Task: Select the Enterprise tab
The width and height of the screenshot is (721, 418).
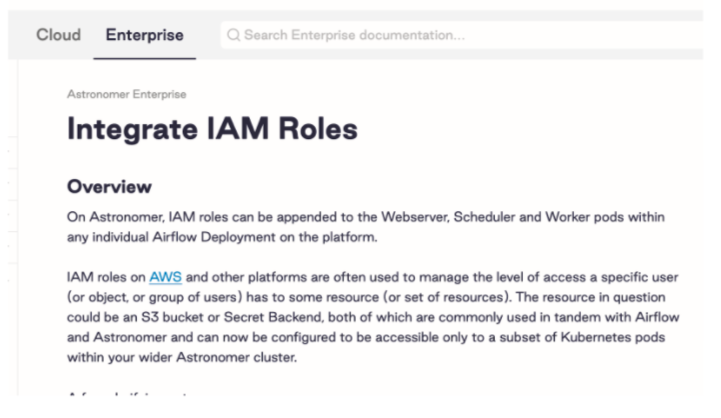Action: point(145,35)
